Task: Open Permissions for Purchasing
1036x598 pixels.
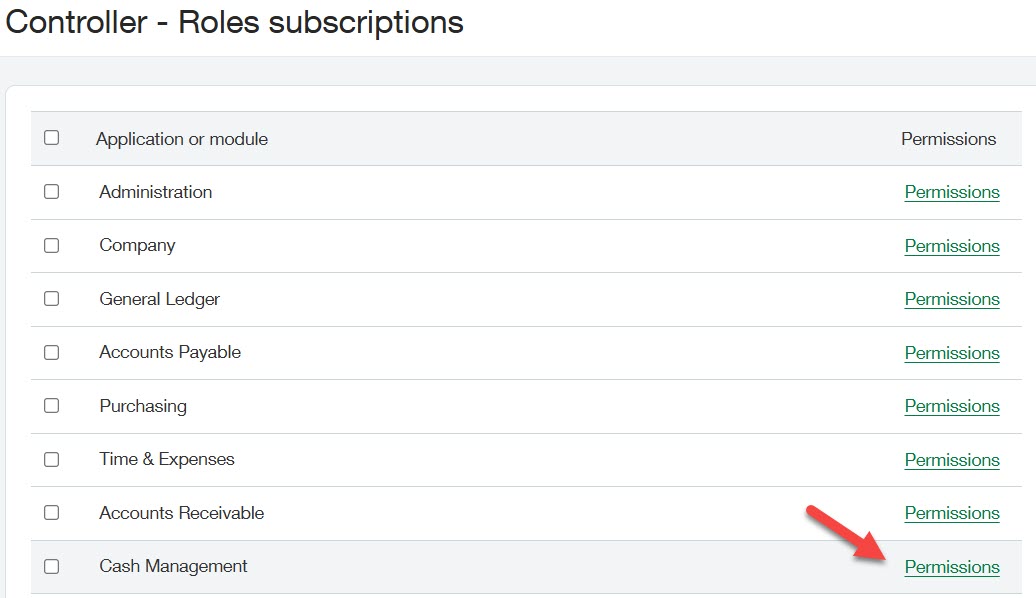Action: pyautogui.click(x=951, y=406)
